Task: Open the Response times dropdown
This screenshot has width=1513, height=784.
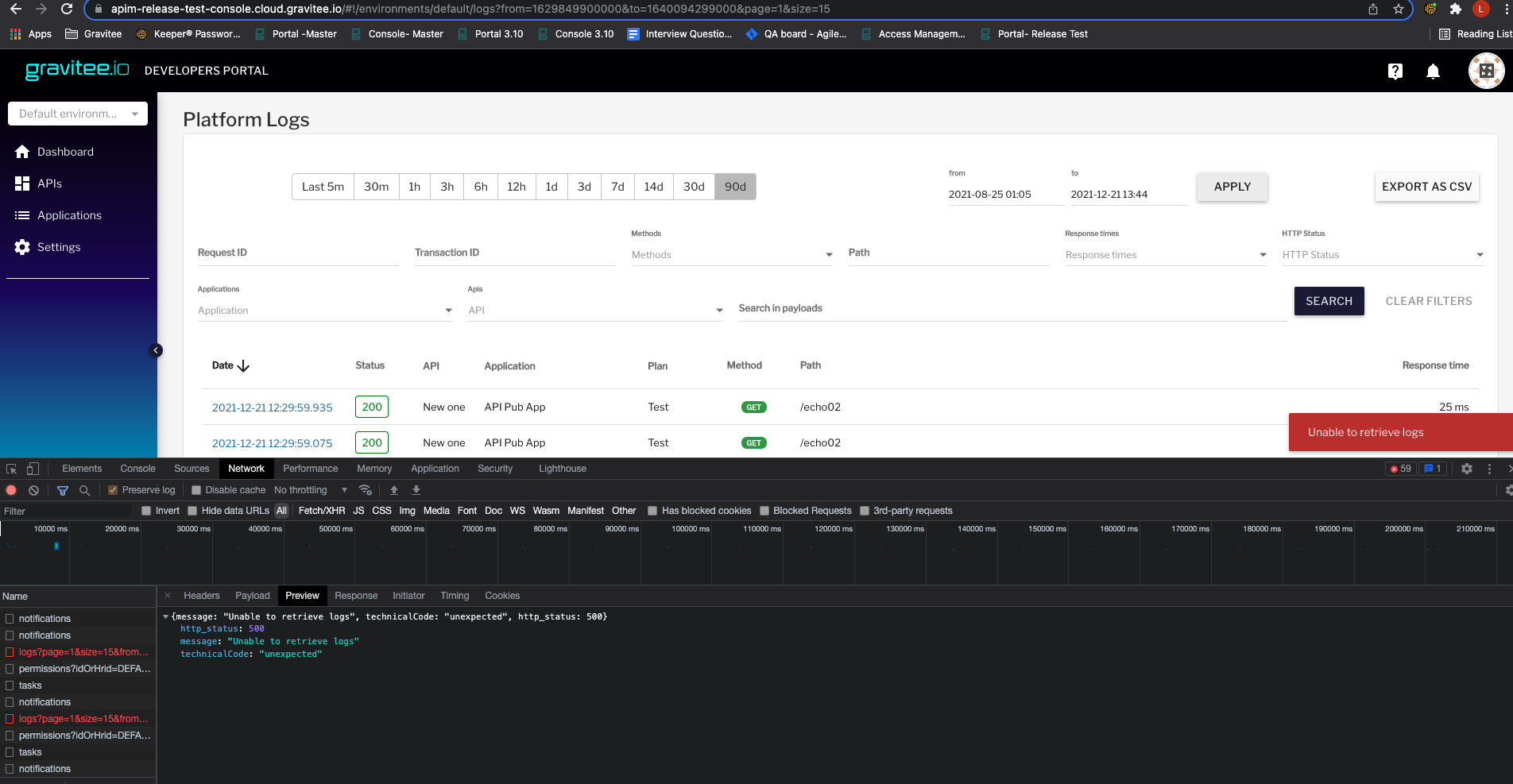Action: point(1166,255)
